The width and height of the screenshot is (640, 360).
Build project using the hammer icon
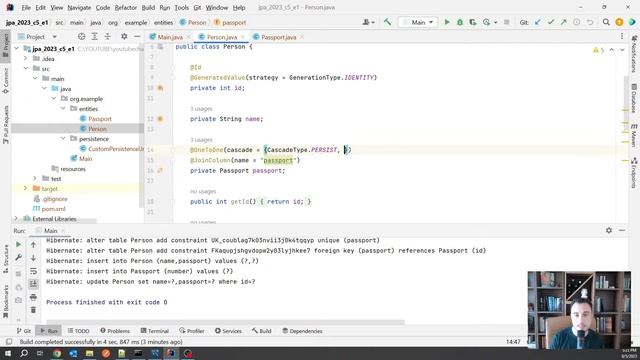tap(387, 22)
